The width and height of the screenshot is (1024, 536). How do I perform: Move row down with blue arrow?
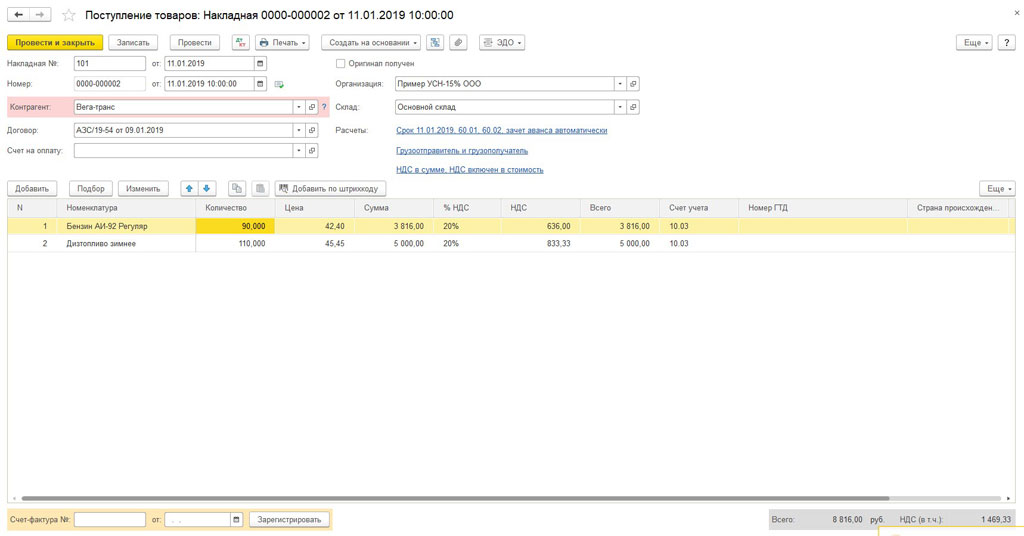pyautogui.click(x=207, y=188)
